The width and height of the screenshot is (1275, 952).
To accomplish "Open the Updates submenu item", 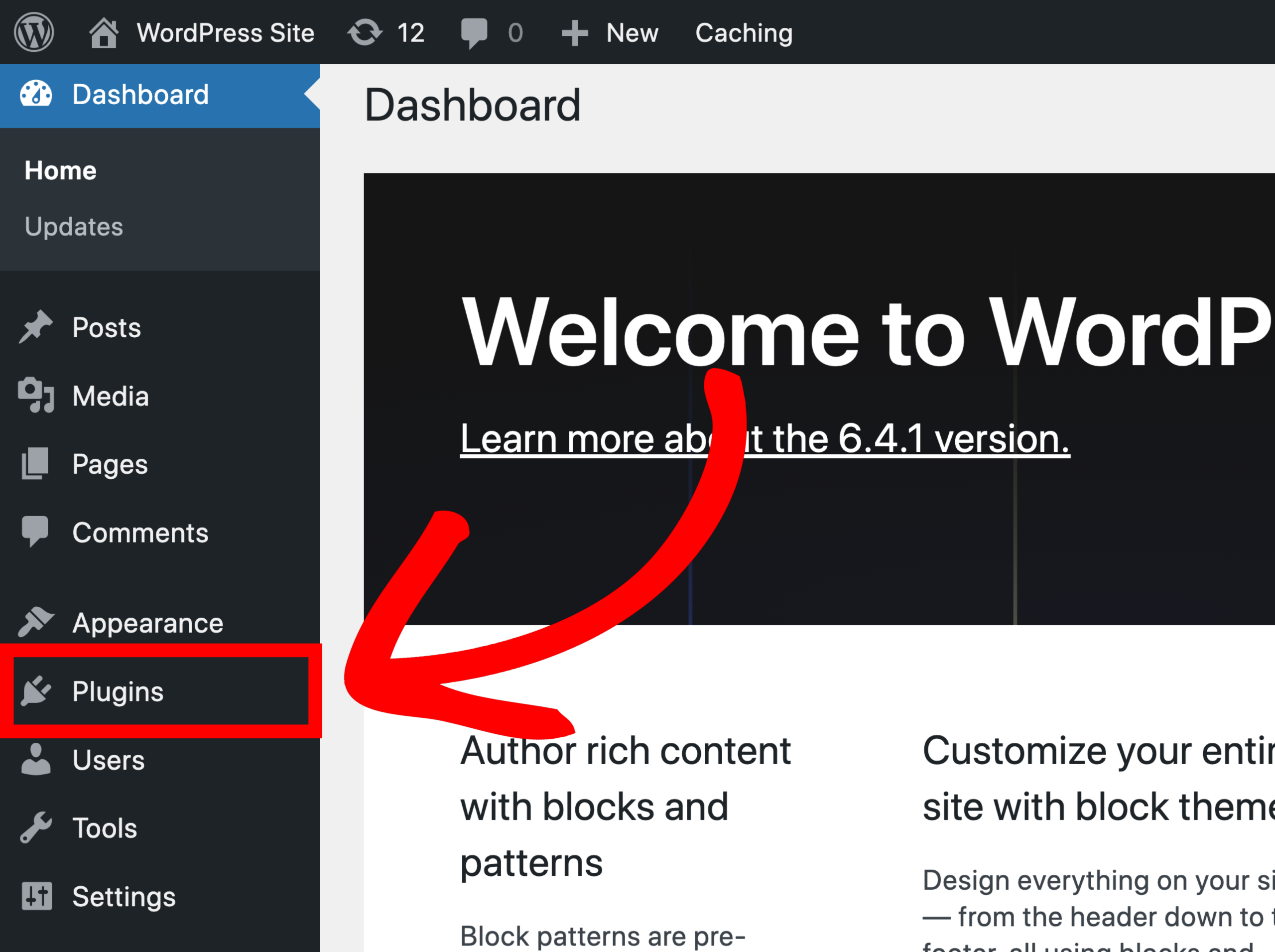I will pos(74,227).
